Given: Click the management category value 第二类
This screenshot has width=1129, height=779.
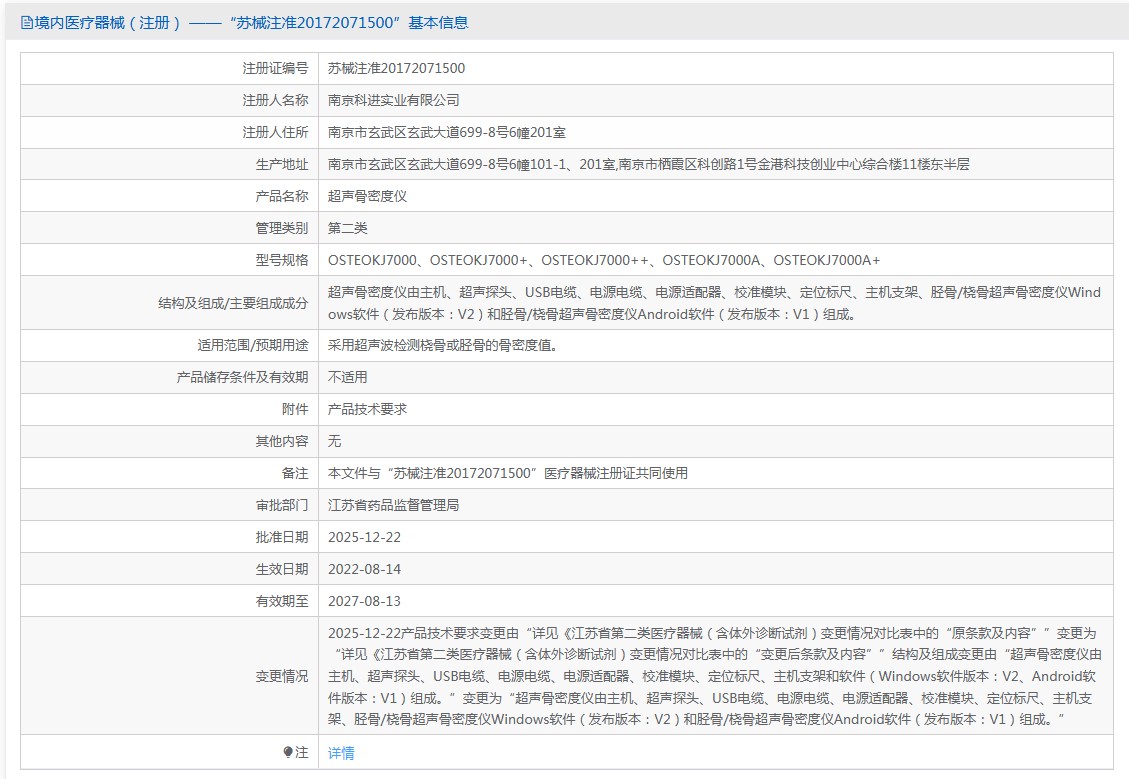Looking at the screenshot, I should click(x=347, y=229).
